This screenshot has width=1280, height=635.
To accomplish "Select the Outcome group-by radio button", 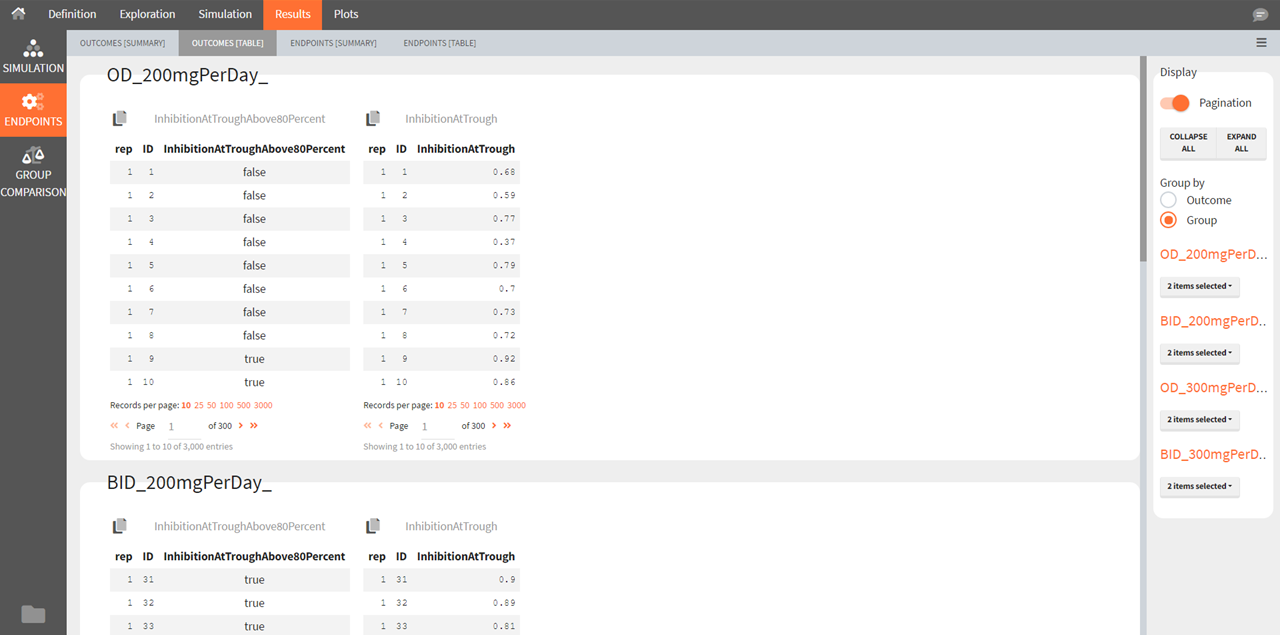I will pos(1168,200).
